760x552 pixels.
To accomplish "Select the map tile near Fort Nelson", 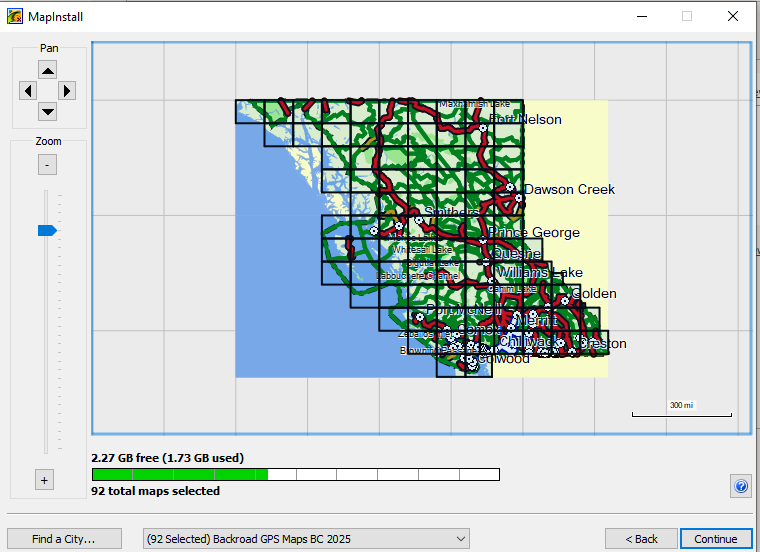I will tap(508, 135).
